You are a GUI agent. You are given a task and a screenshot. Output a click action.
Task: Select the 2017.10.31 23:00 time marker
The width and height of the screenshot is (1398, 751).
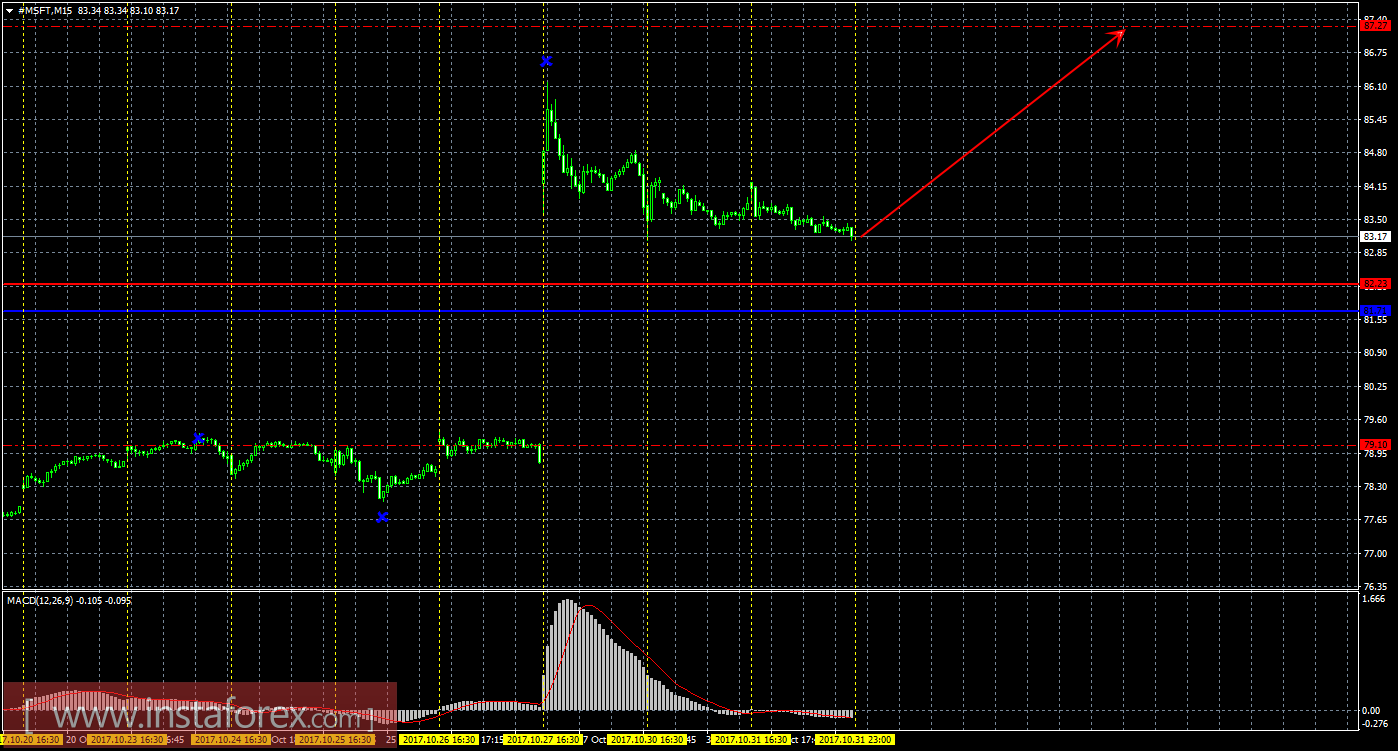(x=855, y=740)
